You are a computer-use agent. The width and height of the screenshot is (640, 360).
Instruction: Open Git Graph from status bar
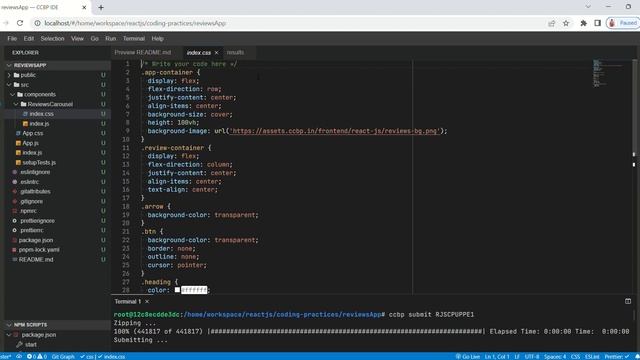63,356
